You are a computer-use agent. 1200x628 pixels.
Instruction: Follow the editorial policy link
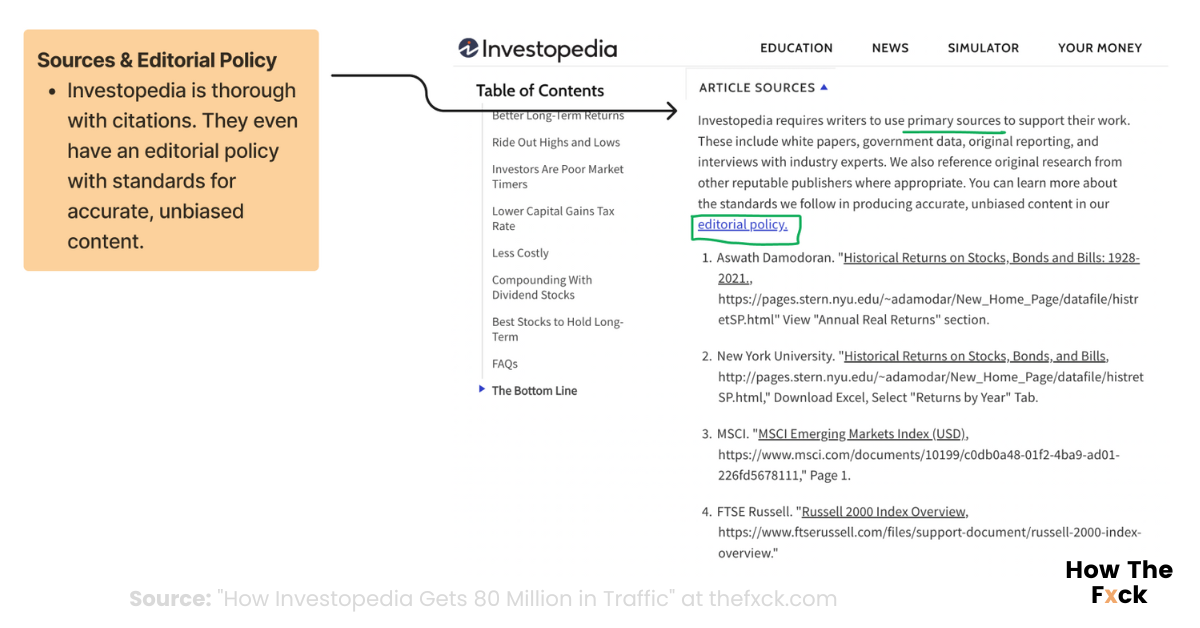[x=742, y=225]
